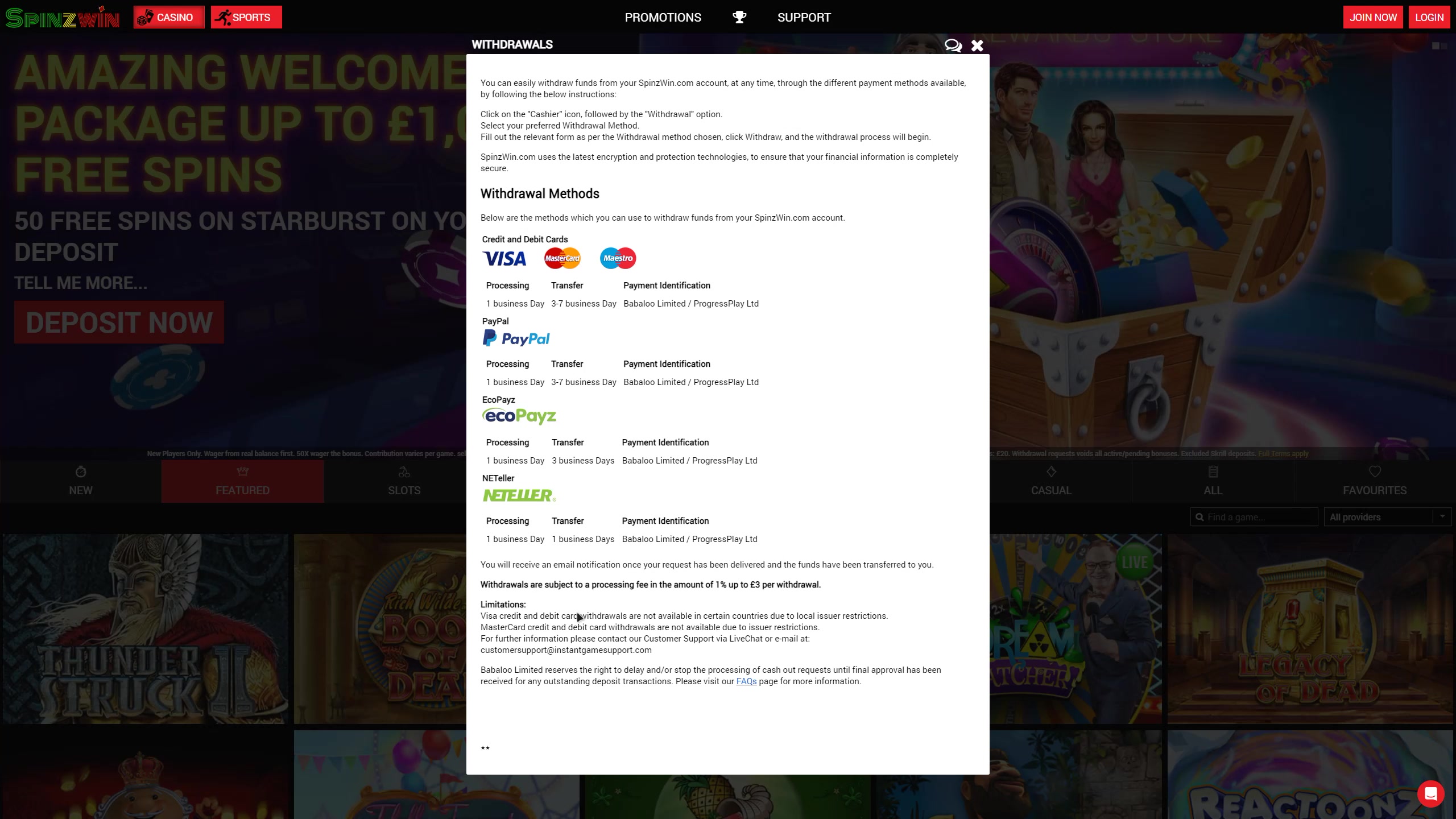The image size is (1456, 819).
Task: Follow the FAQs link in withdrawal text
Action: pos(746,681)
